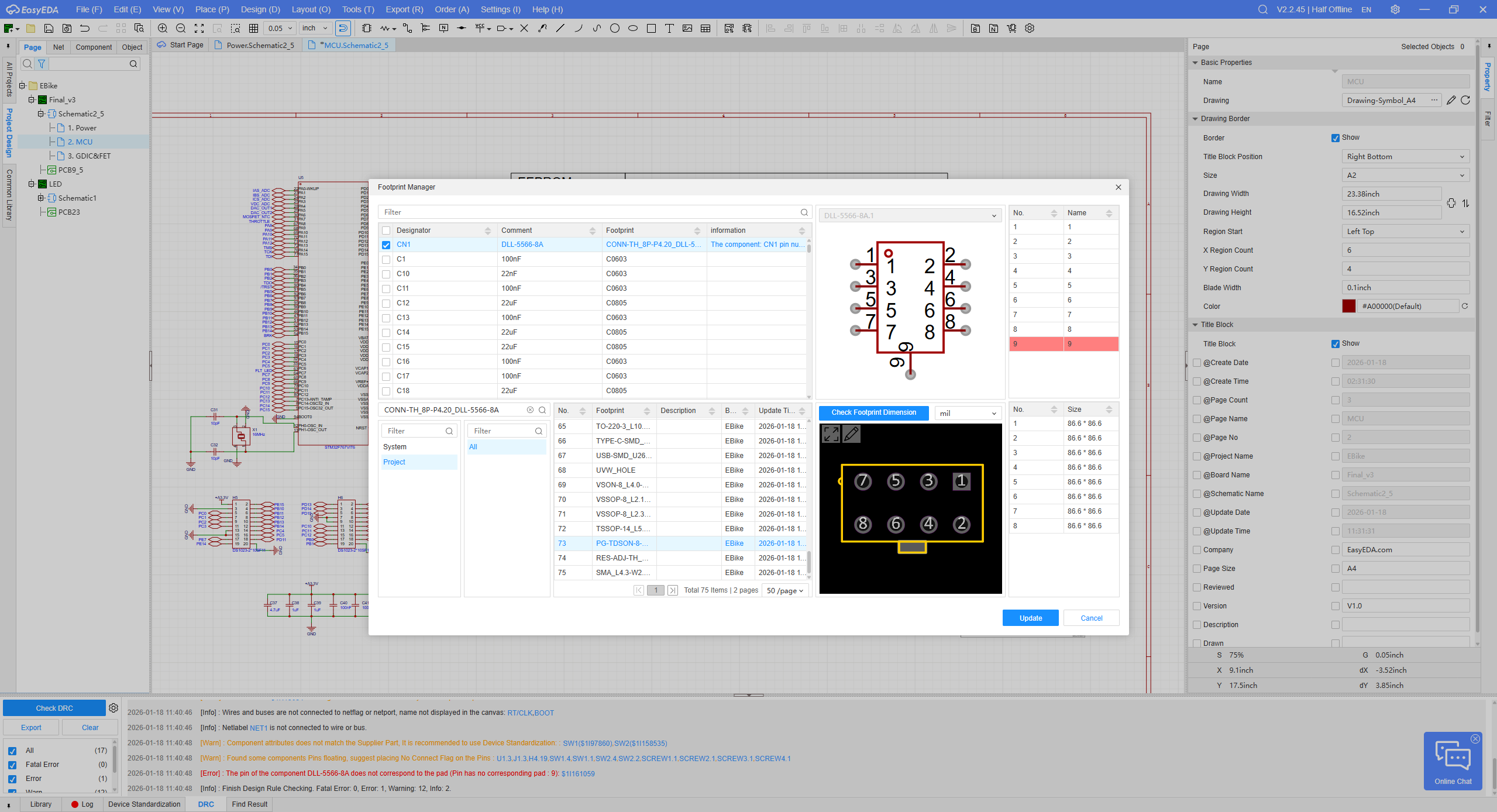1497x812 pixels.
Task: Click edit pencil in footprint preview
Action: click(851, 433)
